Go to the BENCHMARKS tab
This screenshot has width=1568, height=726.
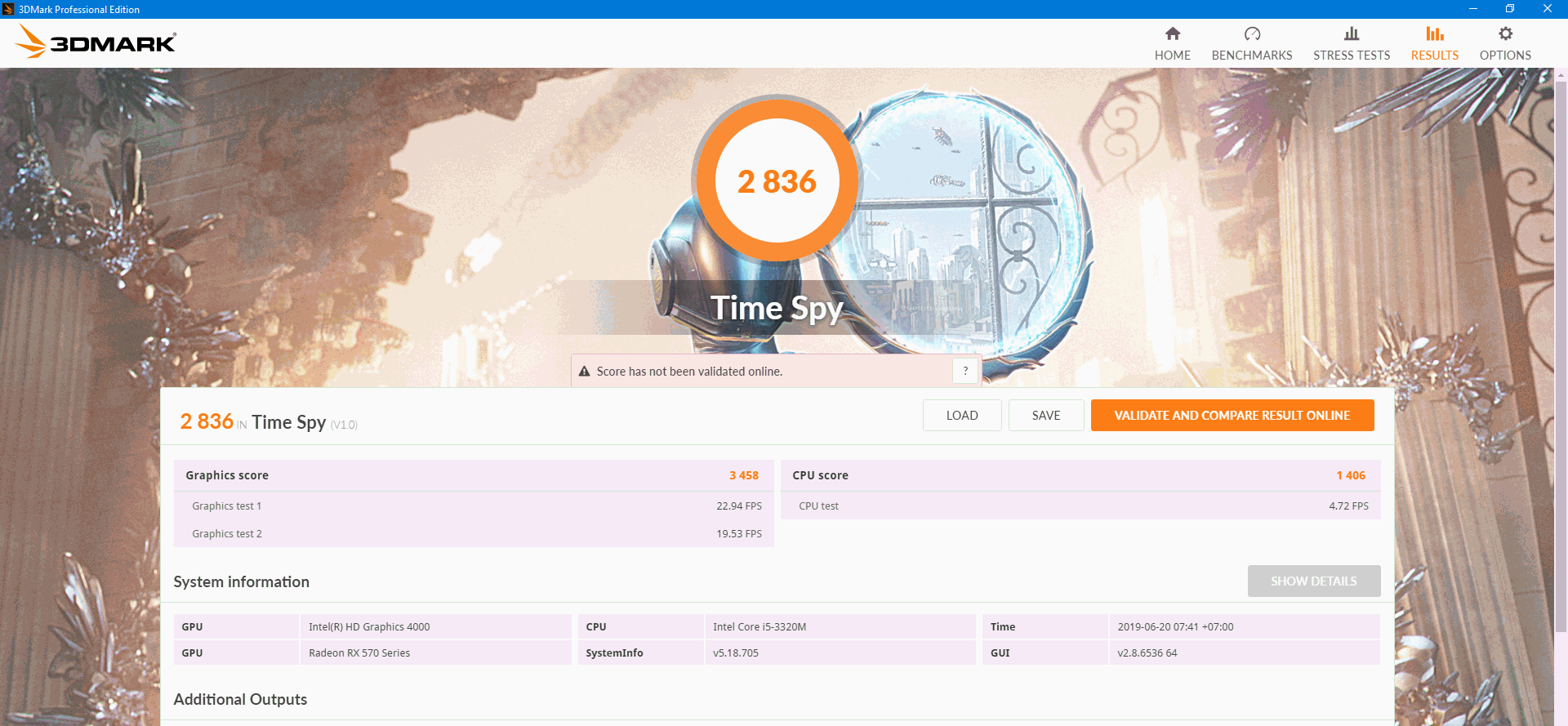point(1252,56)
